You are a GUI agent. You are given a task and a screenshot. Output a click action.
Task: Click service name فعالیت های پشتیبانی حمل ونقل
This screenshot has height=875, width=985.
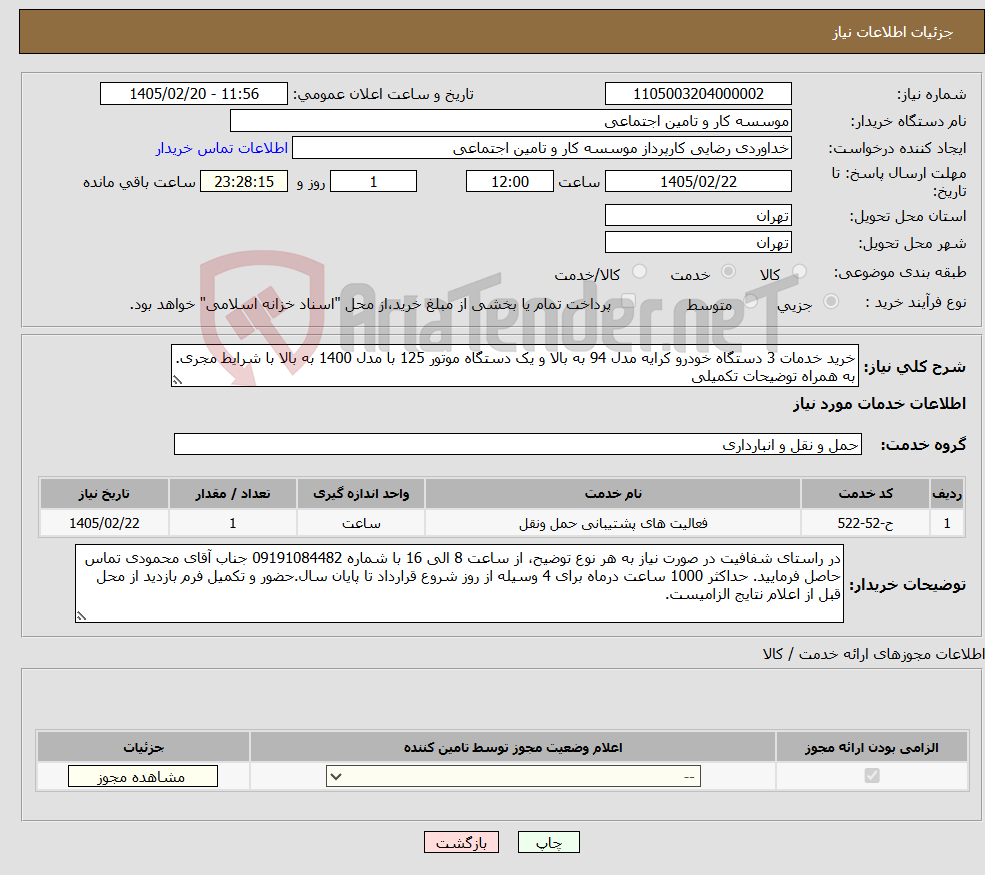click(x=613, y=523)
